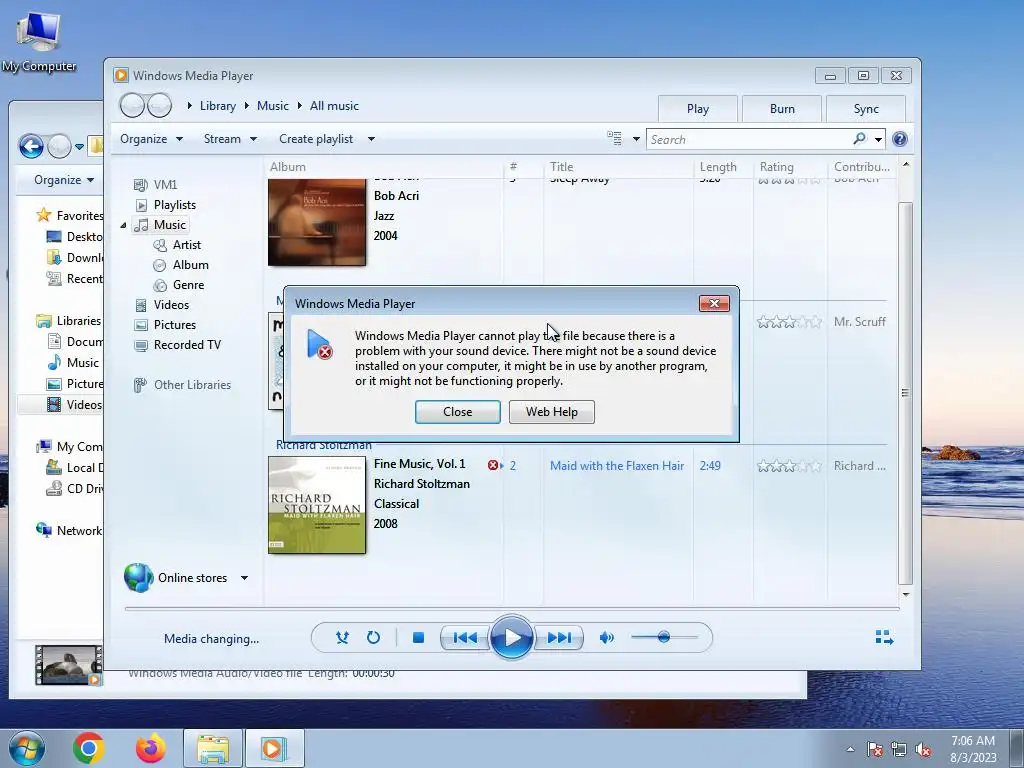Mute the player volume speaker icon
This screenshot has height=768, width=1024.
coord(606,637)
